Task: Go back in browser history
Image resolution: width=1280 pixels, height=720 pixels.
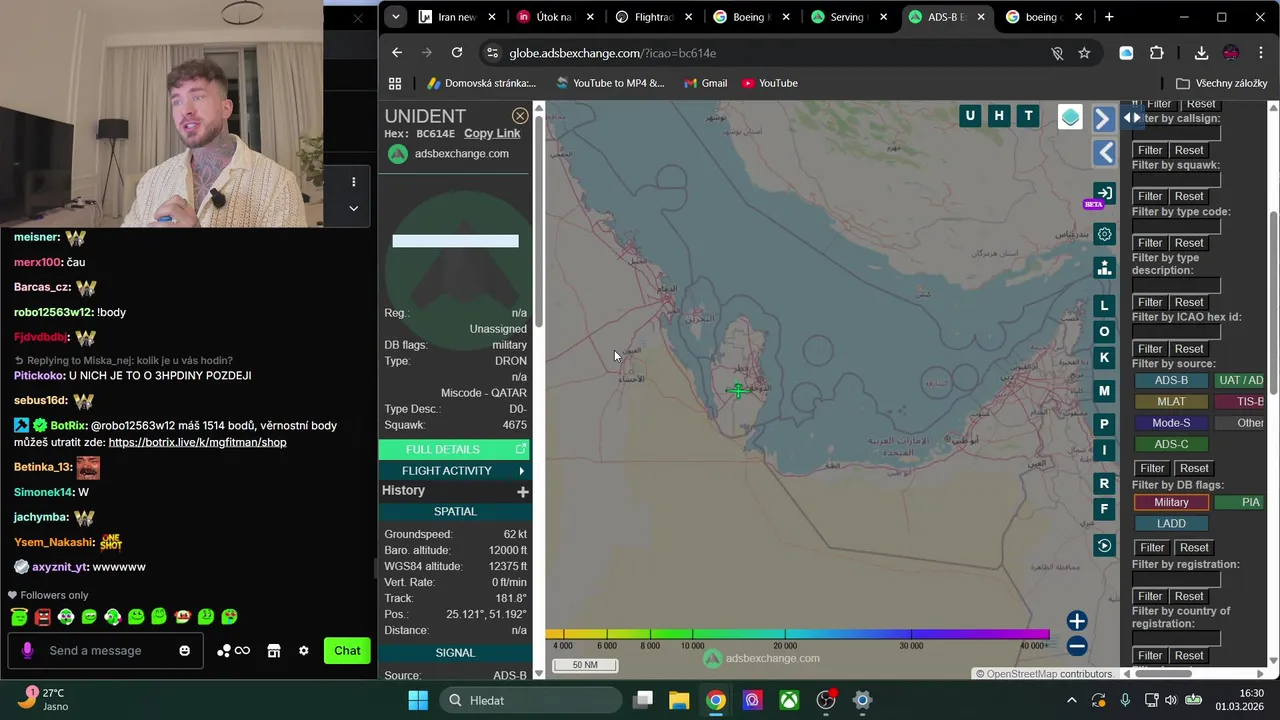Action: (397, 53)
